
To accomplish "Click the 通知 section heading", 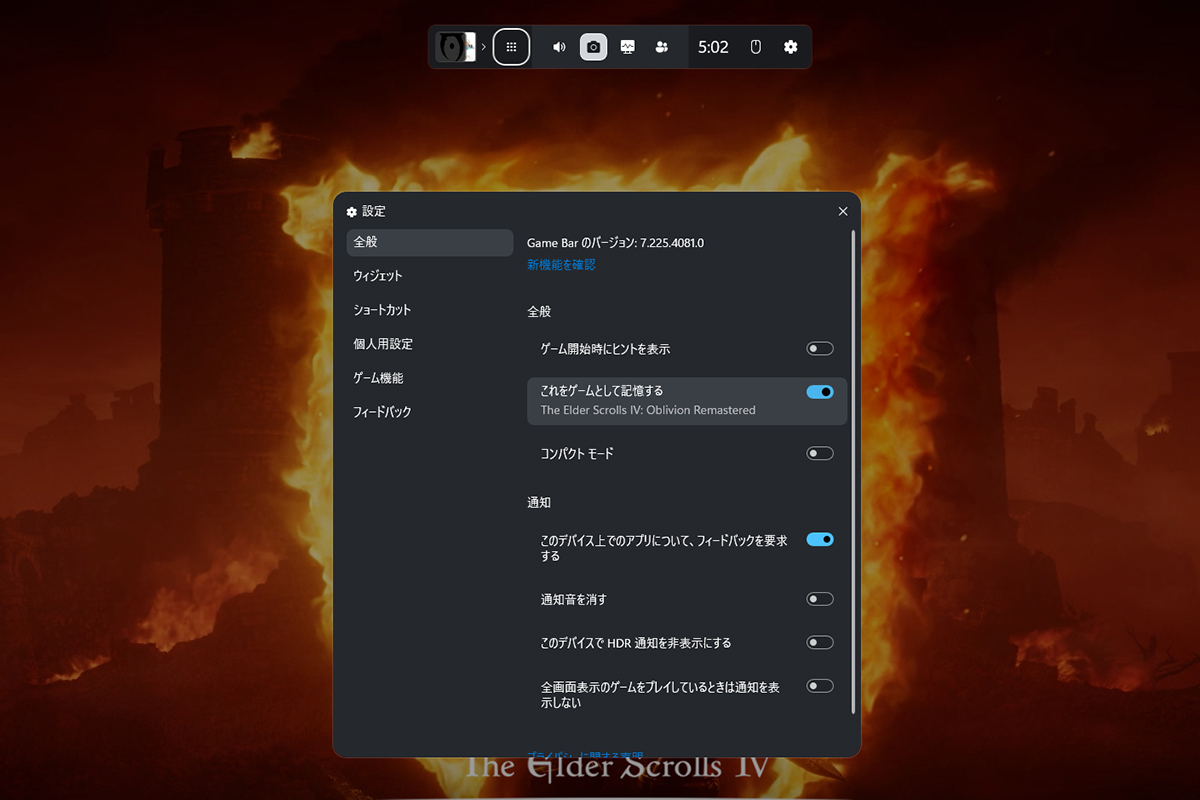I will tap(539, 502).
